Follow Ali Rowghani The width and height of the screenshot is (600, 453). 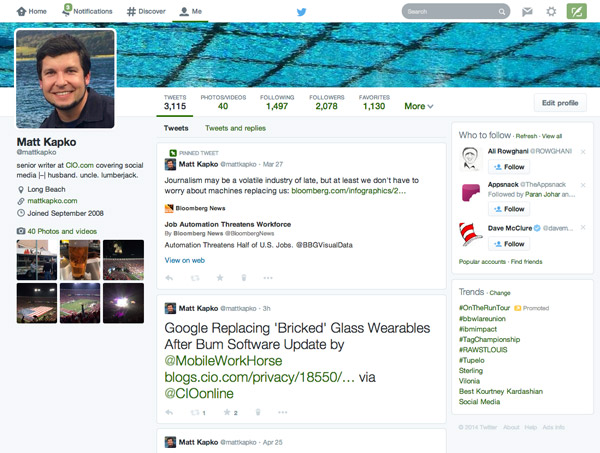point(509,167)
